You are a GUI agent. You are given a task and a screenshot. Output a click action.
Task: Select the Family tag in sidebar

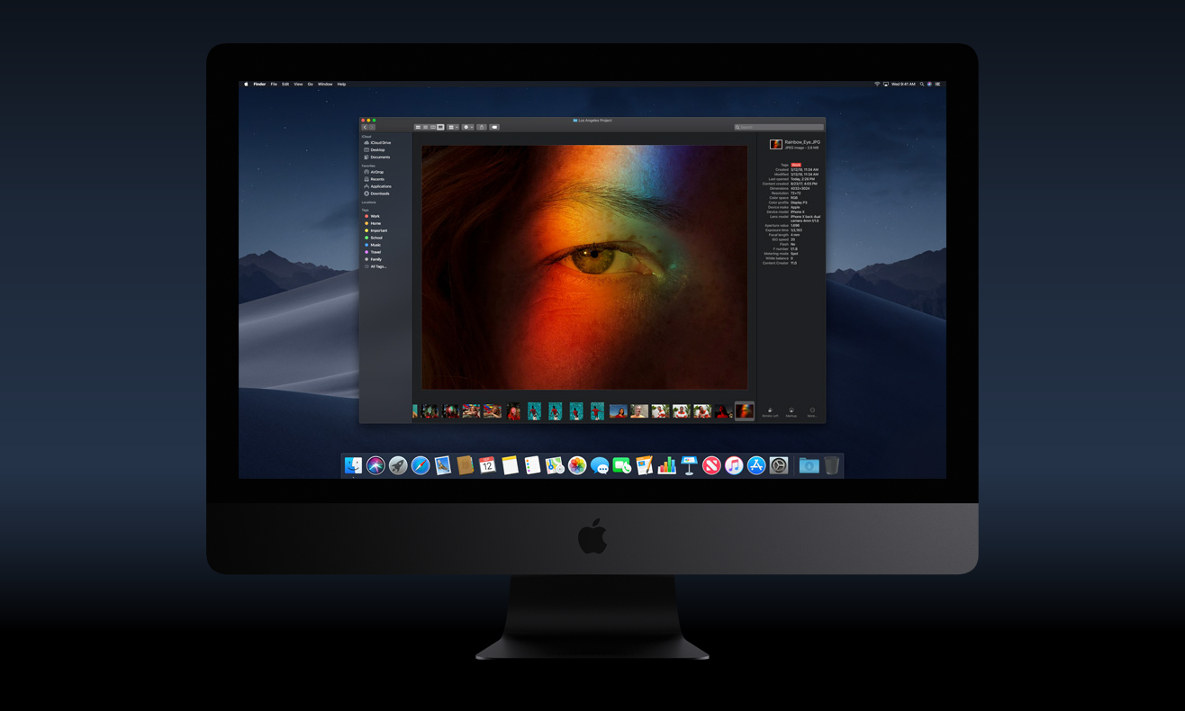373,259
